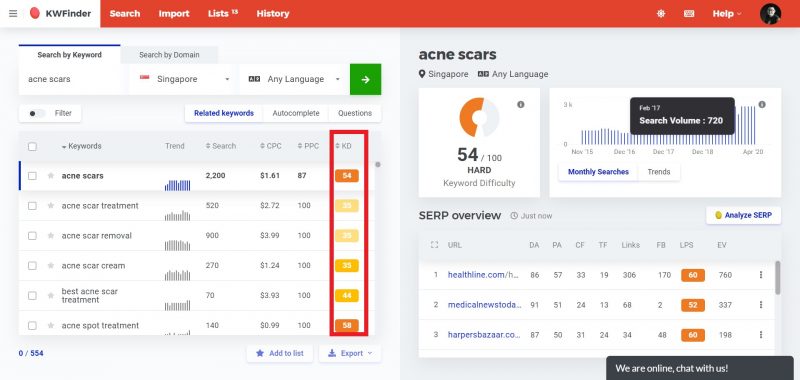The width and height of the screenshot is (800, 380).
Task: Open the user profile avatar
Action: pos(770,14)
